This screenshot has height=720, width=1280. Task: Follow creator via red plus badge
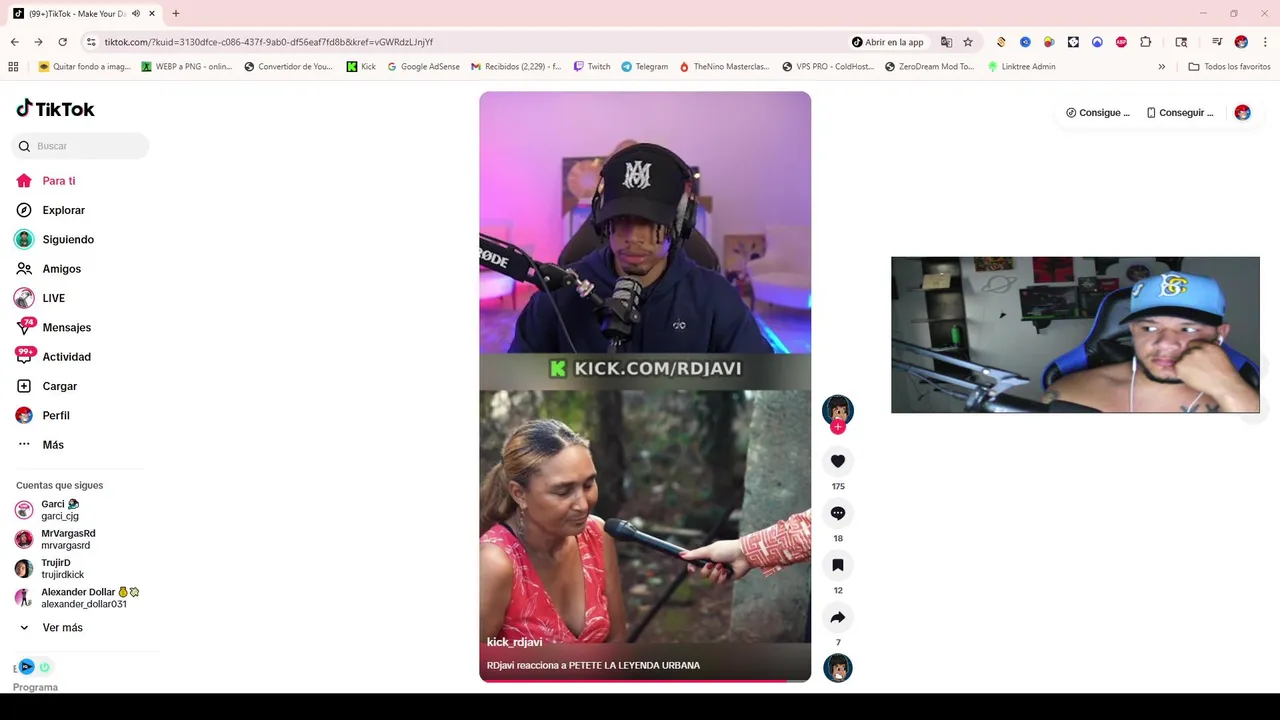pyautogui.click(x=838, y=427)
